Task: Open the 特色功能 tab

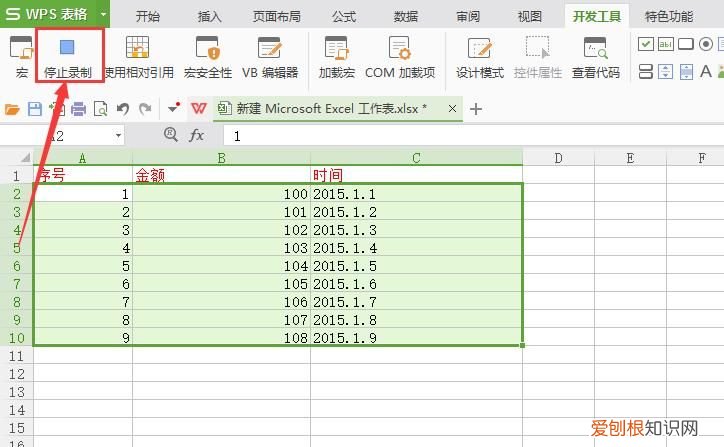Action: pyautogui.click(x=669, y=17)
